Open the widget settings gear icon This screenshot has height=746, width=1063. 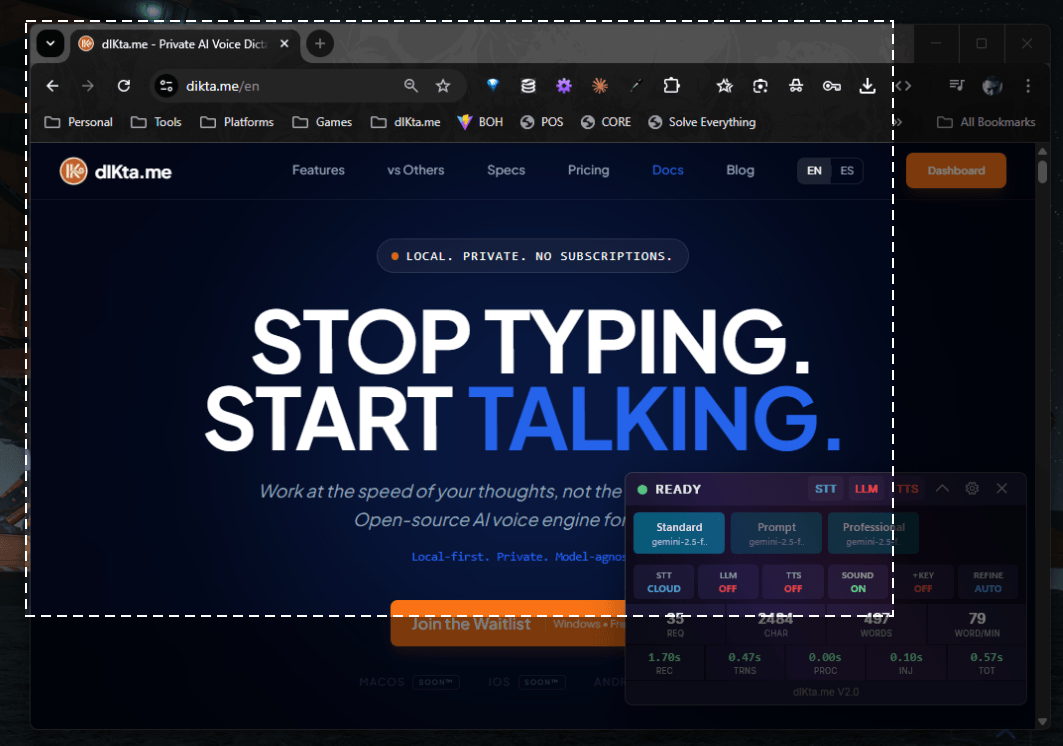pos(972,489)
